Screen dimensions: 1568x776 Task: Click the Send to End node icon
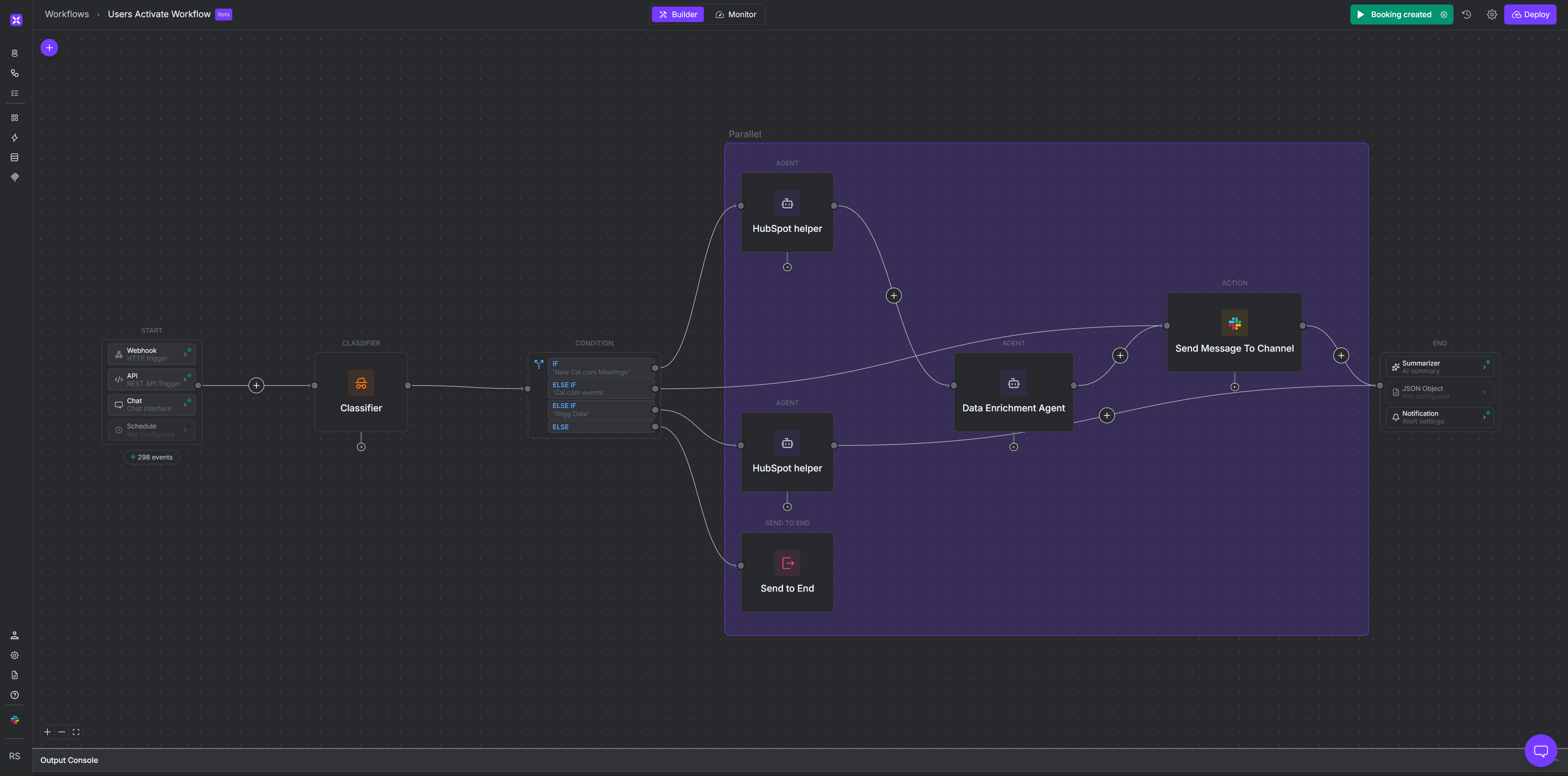click(x=787, y=563)
